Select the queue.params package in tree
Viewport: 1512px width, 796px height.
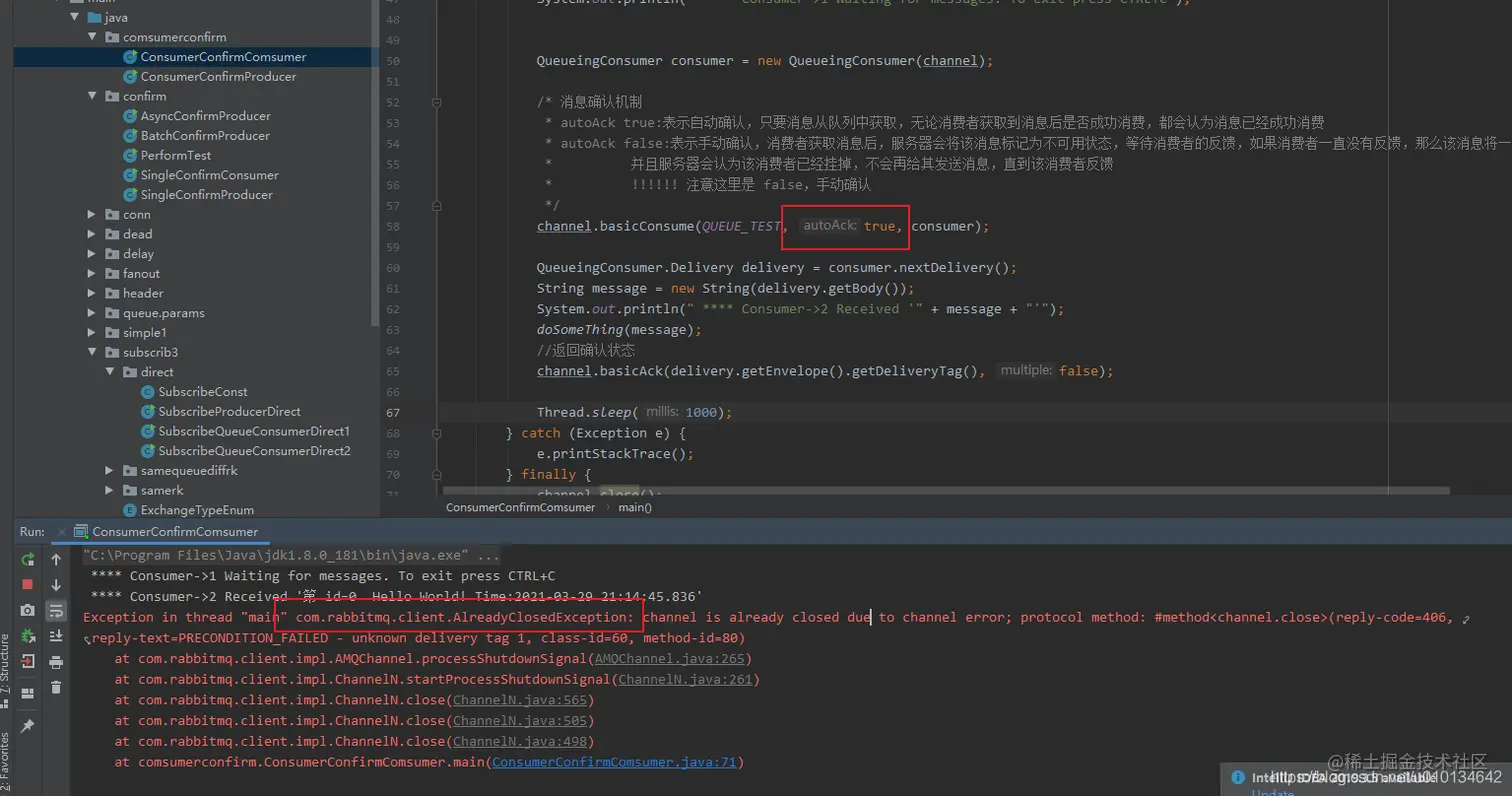tap(163, 313)
